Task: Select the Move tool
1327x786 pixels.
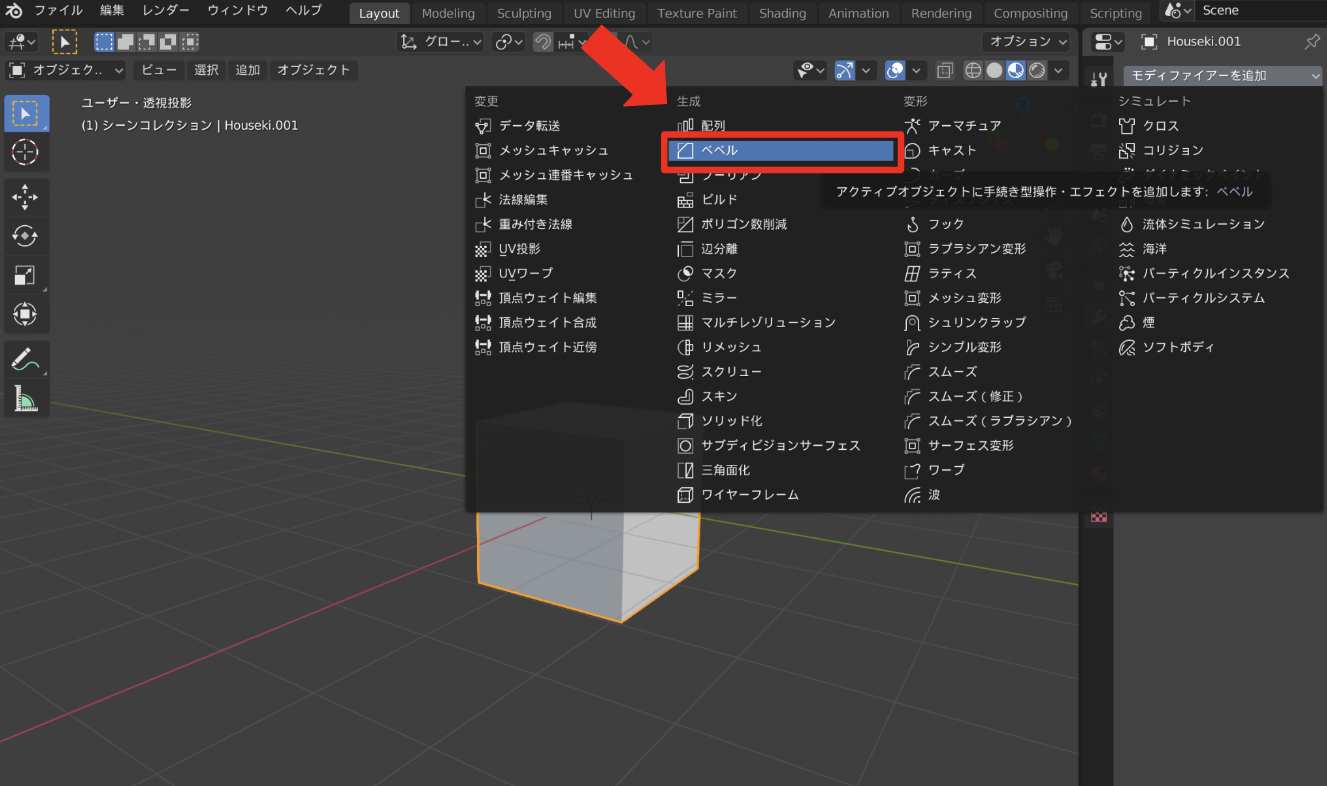Action: pyautogui.click(x=25, y=197)
